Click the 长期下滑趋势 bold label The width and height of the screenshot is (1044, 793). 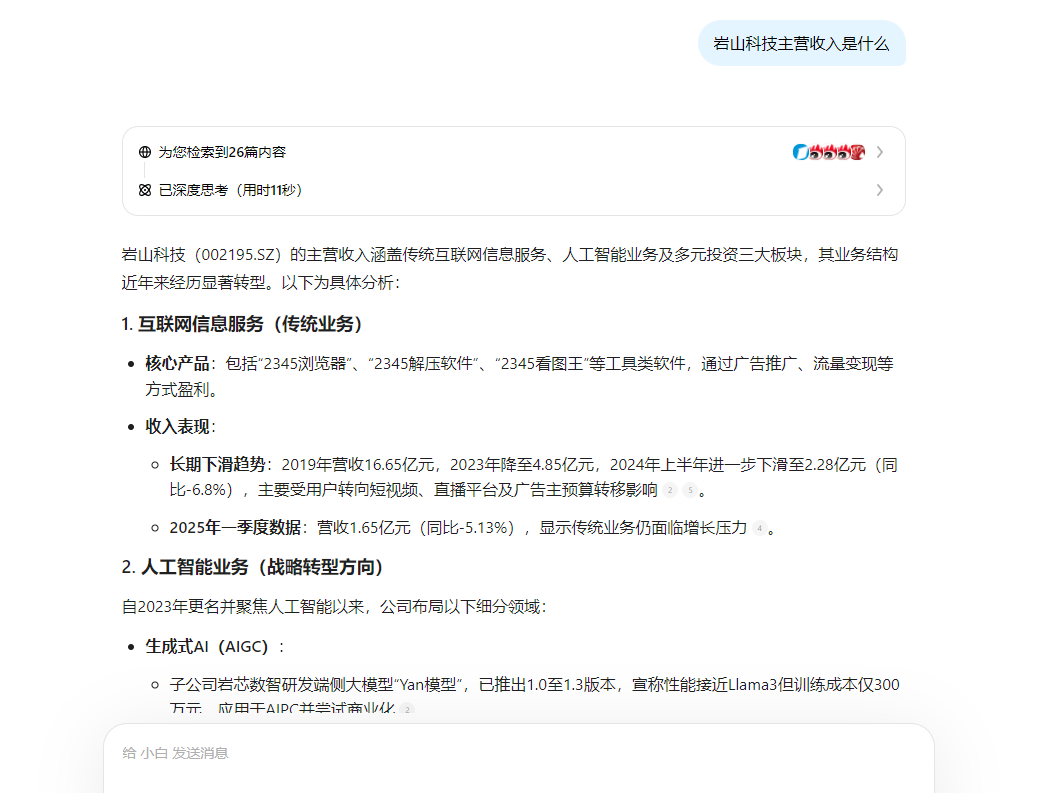point(218,465)
